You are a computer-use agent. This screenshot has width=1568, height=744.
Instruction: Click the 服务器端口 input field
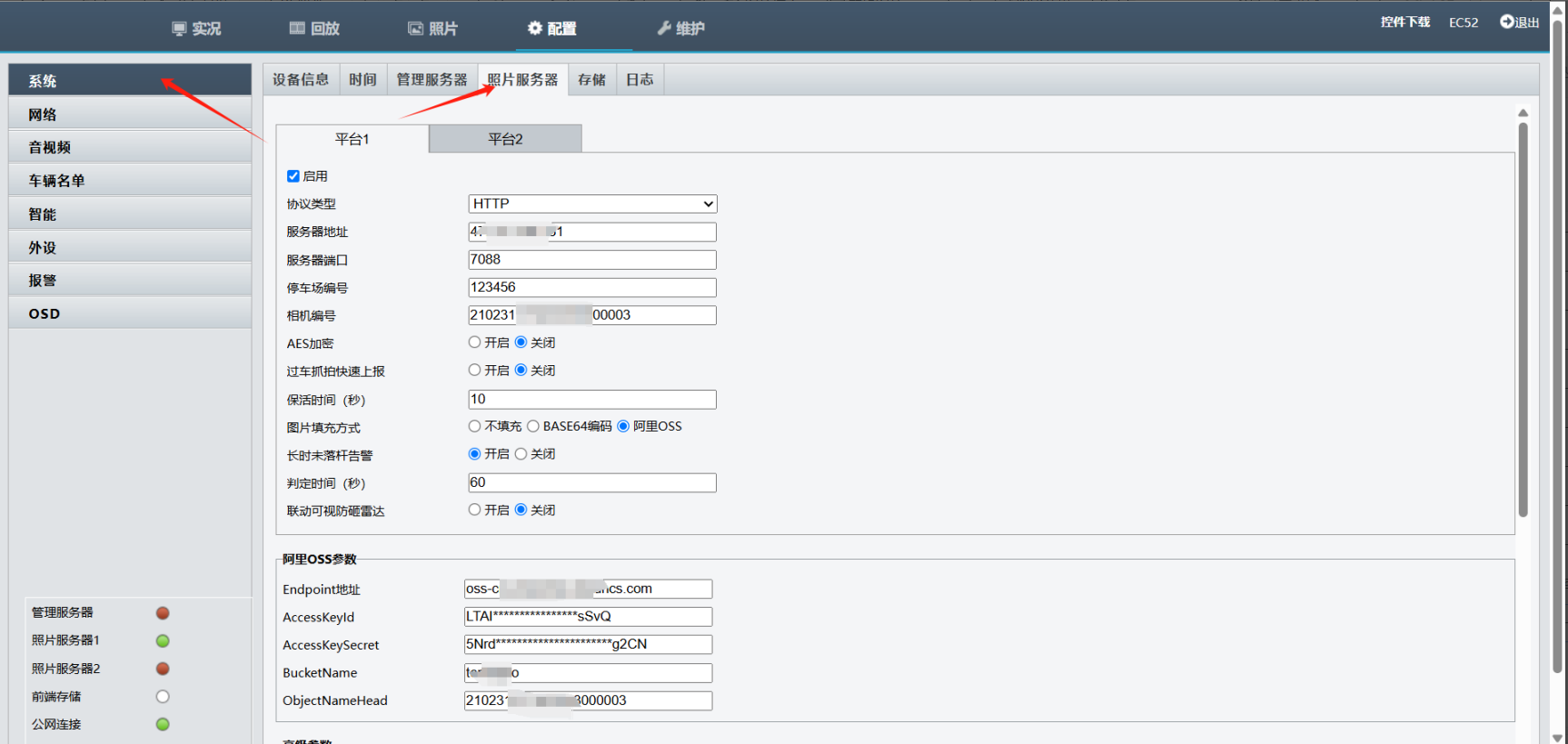click(x=592, y=260)
